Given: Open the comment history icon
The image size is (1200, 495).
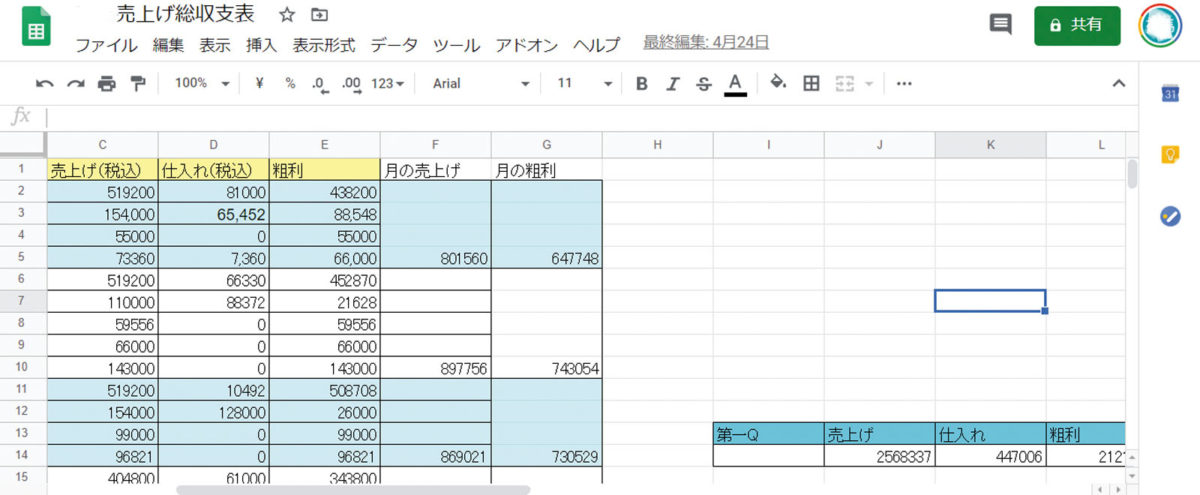Looking at the screenshot, I should coord(1000,25).
